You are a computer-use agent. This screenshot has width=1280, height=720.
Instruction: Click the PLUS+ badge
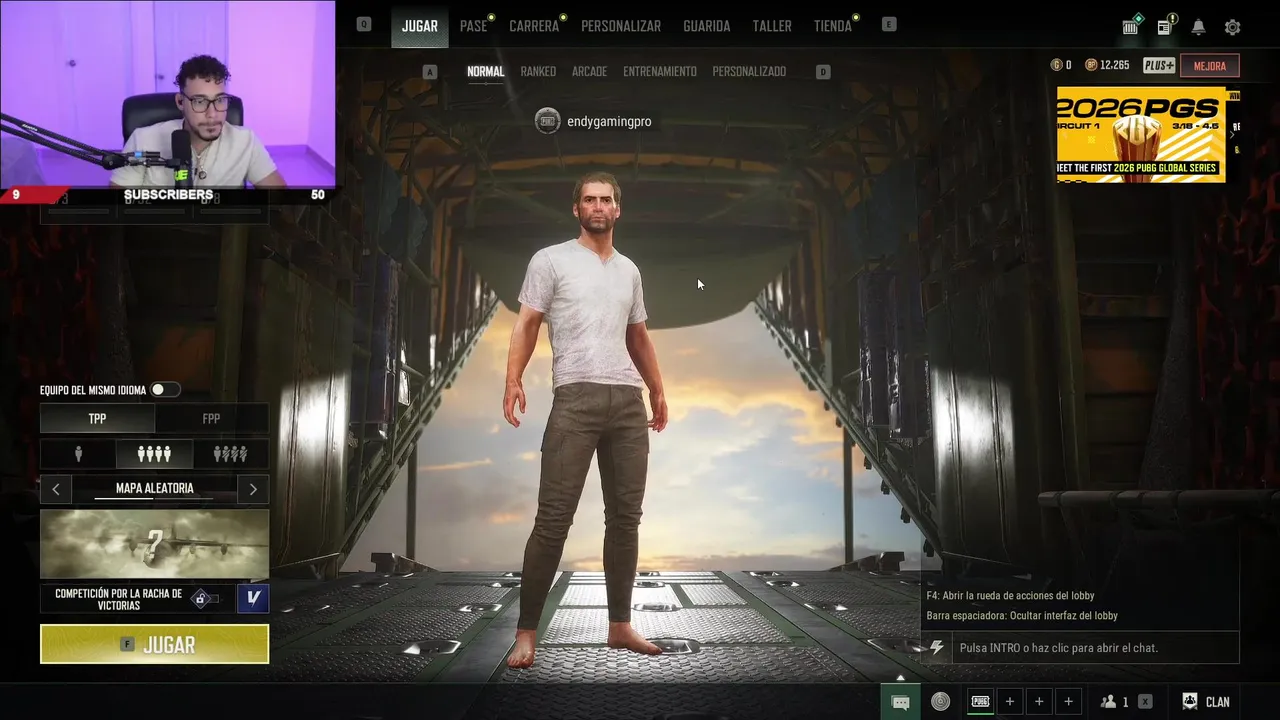click(x=1159, y=66)
